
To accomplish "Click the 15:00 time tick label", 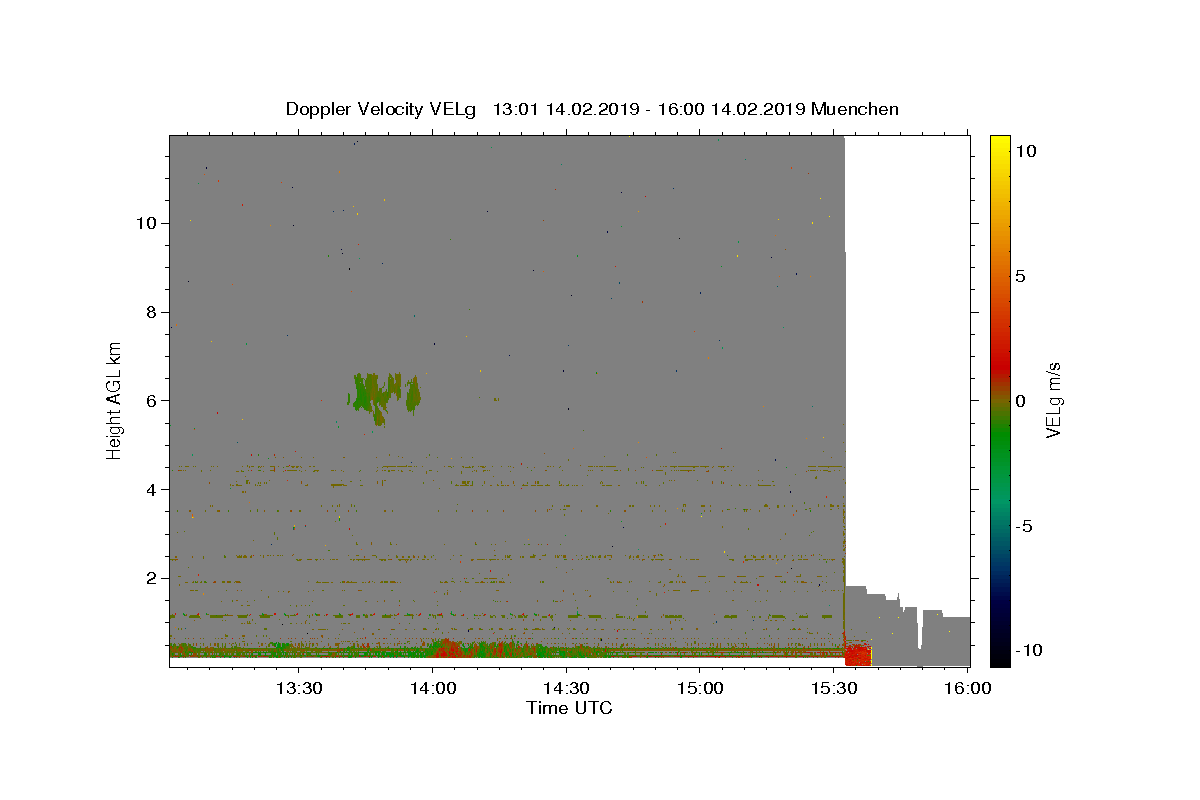I will [x=700, y=689].
